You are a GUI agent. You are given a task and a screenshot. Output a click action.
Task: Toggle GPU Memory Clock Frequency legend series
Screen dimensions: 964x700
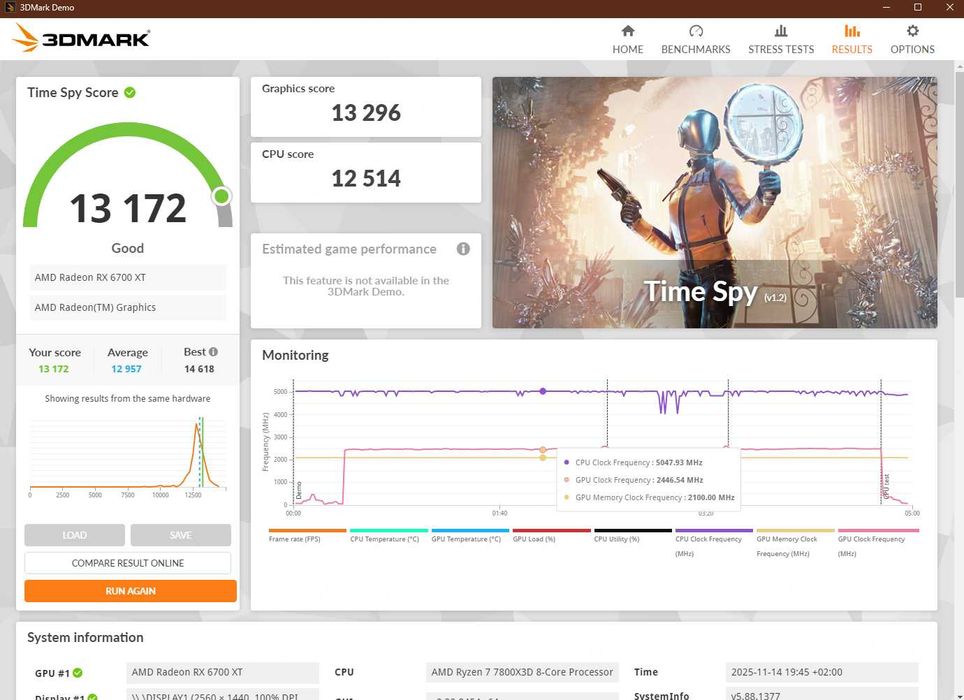pyautogui.click(x=796, y=543)
